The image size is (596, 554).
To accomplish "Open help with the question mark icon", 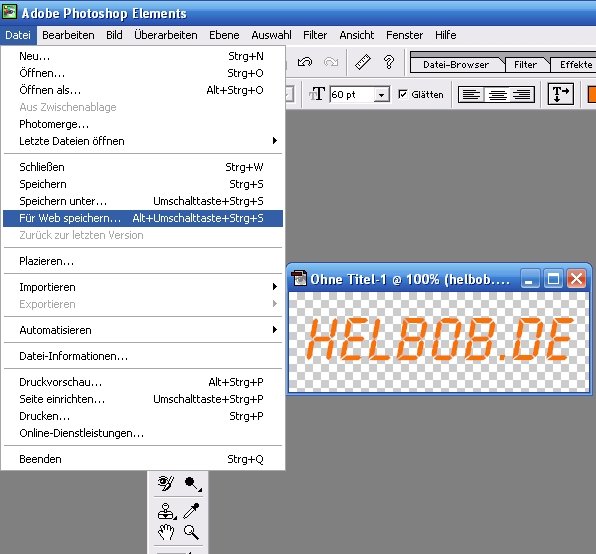I will [388, 62].
